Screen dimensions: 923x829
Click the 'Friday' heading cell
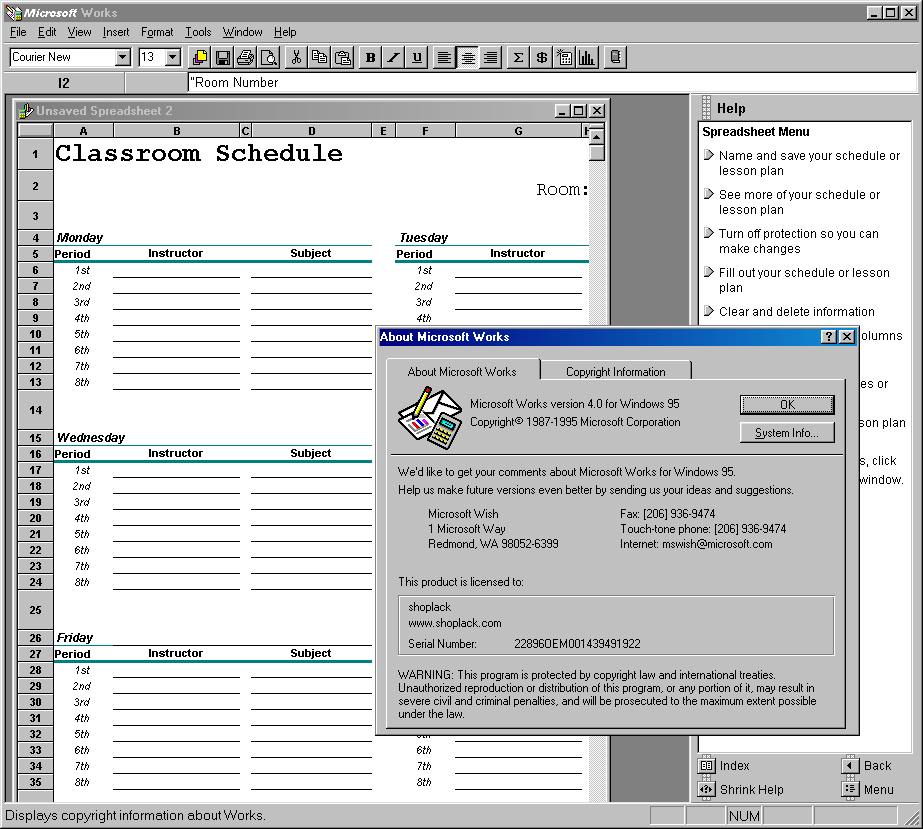click(x=75, y=638)
